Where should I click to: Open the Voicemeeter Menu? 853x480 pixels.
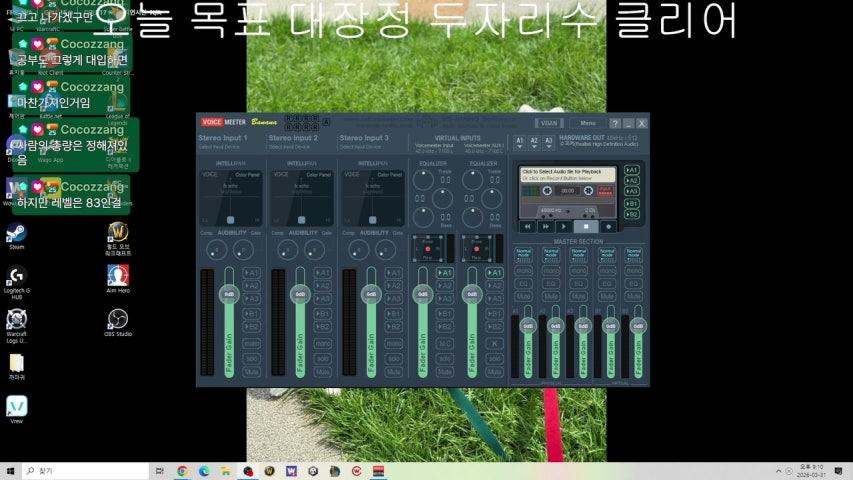[x=587, y=123]
